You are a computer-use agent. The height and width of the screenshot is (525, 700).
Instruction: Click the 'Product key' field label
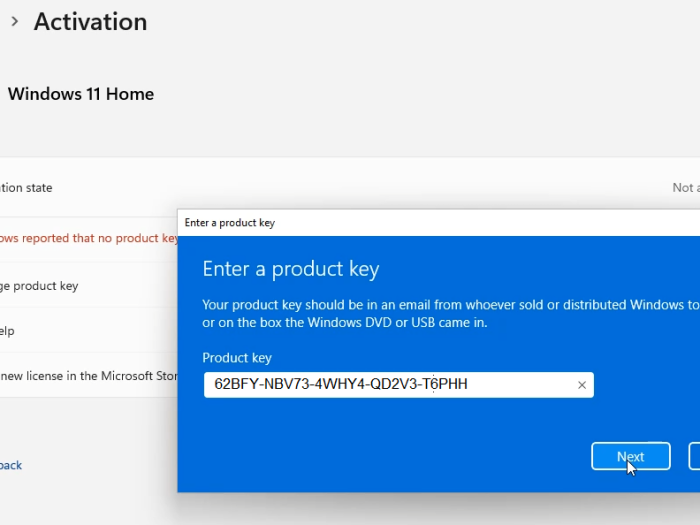click(237, 357)
